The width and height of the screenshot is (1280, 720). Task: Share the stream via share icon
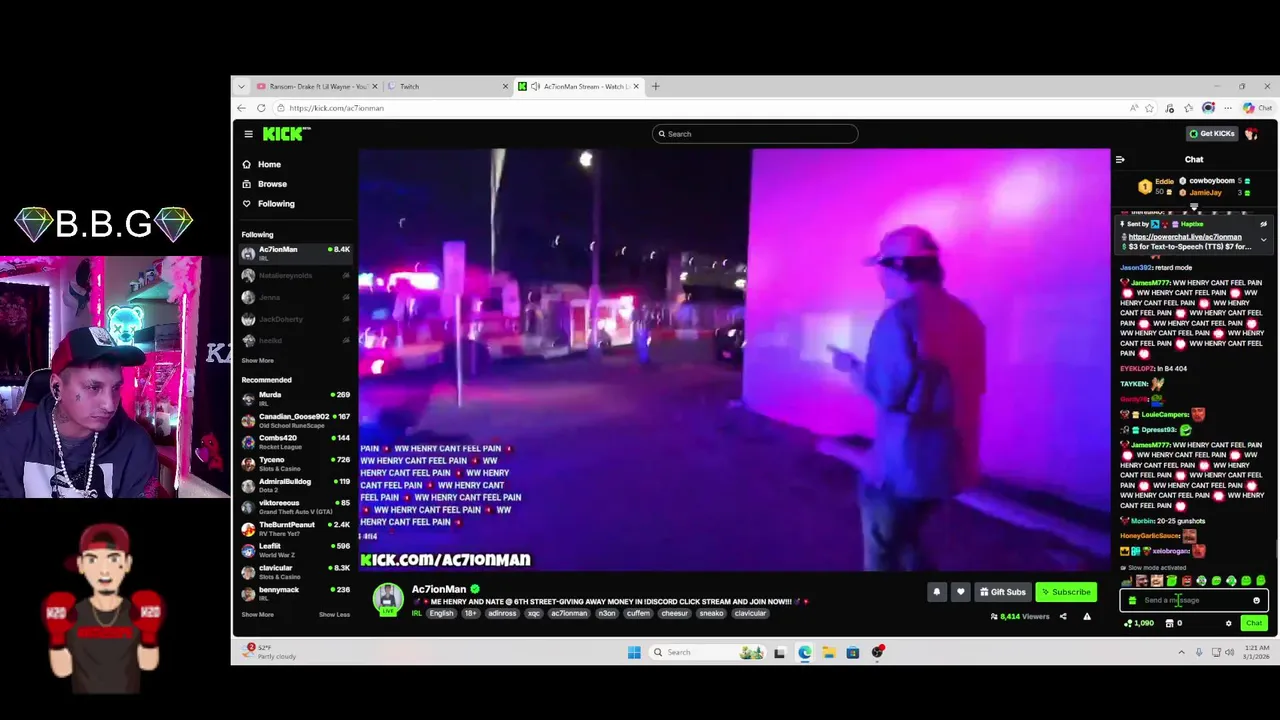click(1063, 617)
